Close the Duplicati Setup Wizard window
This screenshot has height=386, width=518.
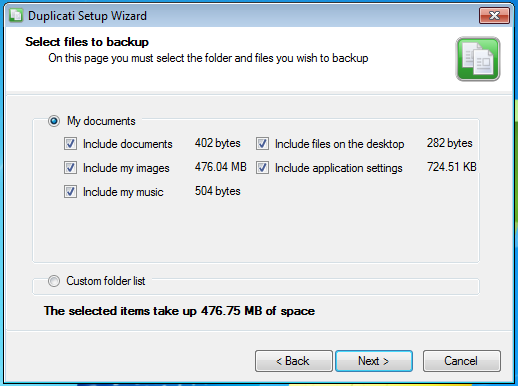[x=494, y=15]
